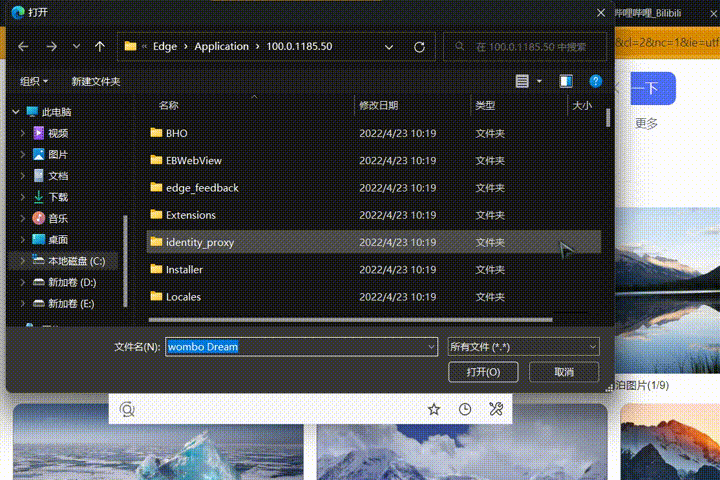Click the star favorites icon in browser bar
This screenshot has height=480, width=720.
[434, 409]
